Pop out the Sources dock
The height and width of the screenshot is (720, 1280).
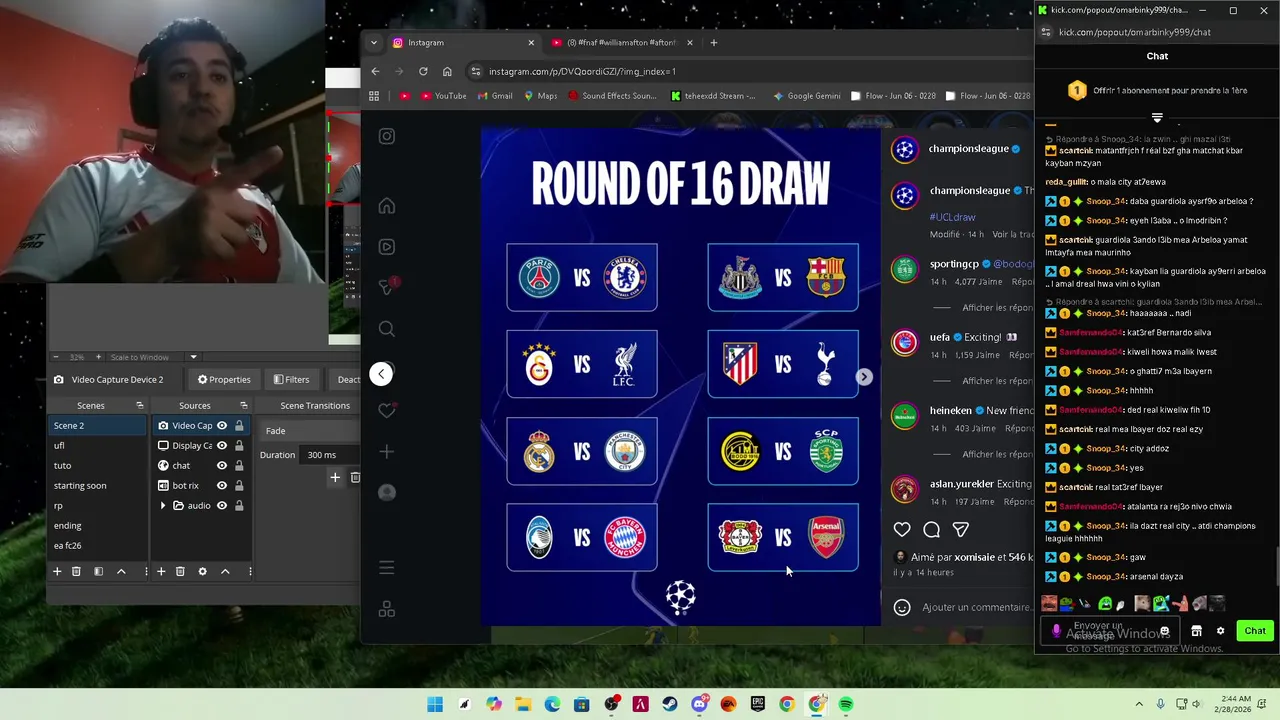click(x=243, y=406)
